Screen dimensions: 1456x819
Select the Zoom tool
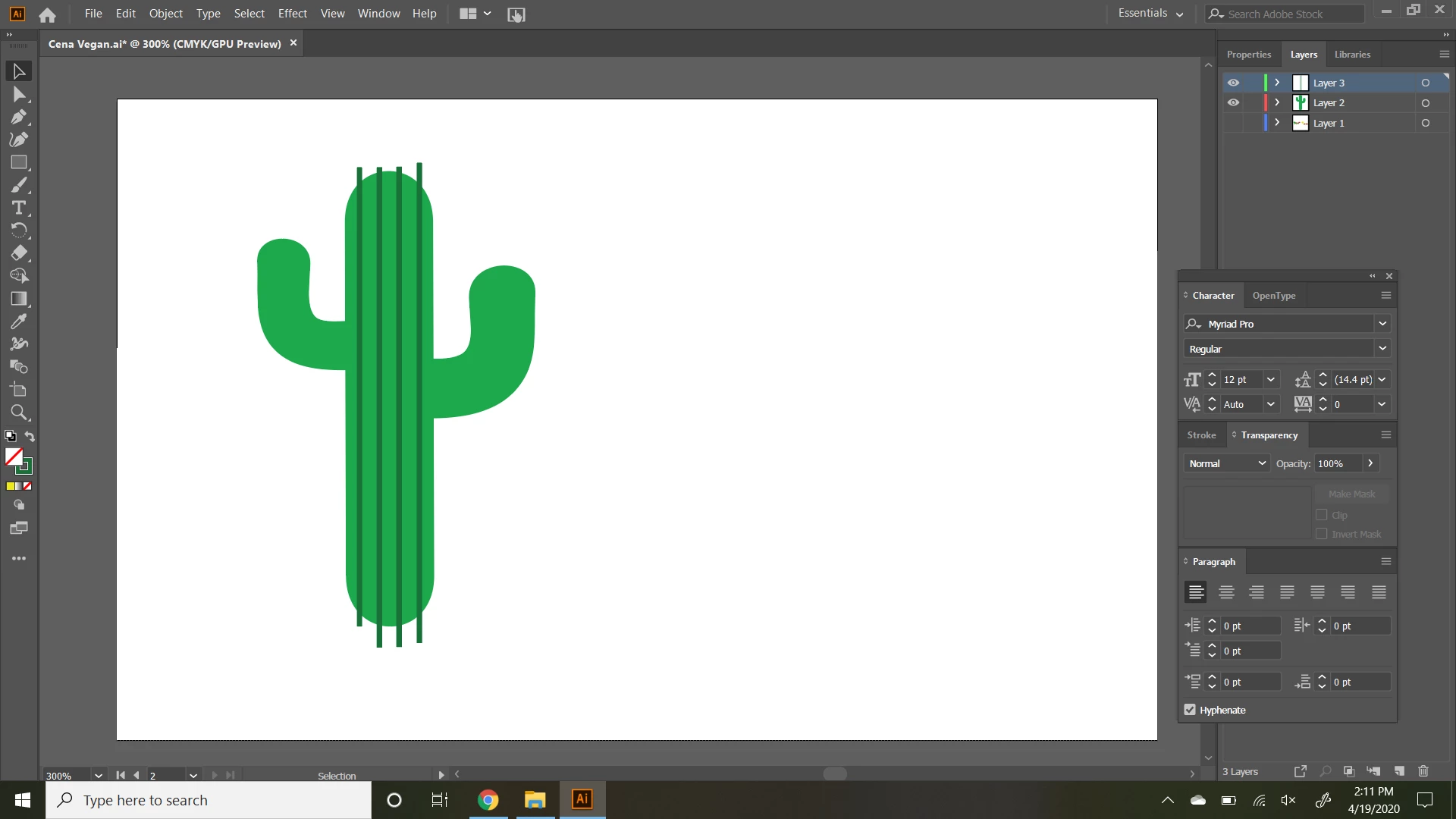coord(19,413)
